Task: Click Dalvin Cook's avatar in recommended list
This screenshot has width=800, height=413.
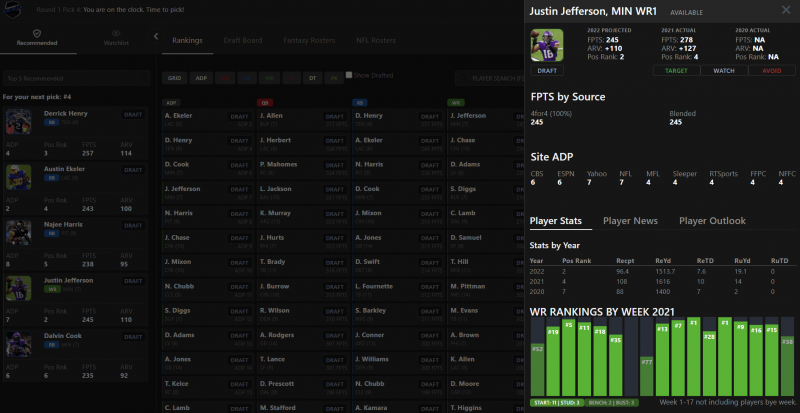Action: coord(19,344)
